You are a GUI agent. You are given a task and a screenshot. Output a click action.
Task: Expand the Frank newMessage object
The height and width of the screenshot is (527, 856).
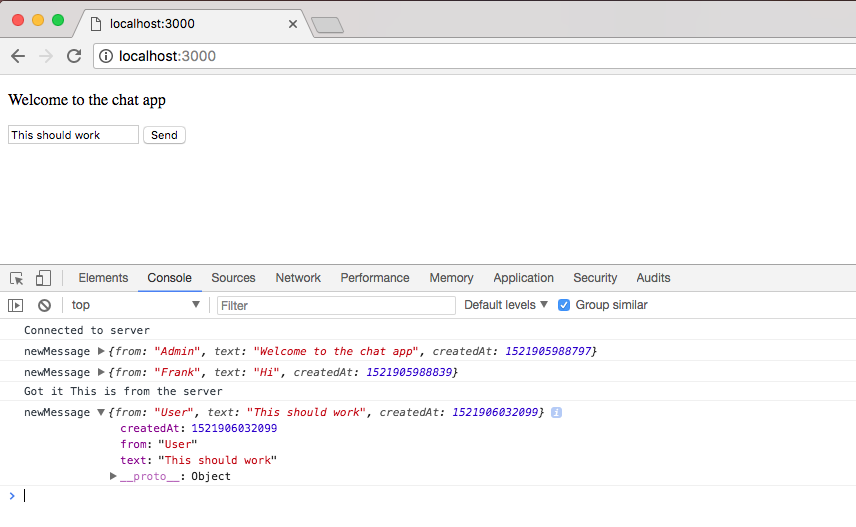tap(100, 372)
